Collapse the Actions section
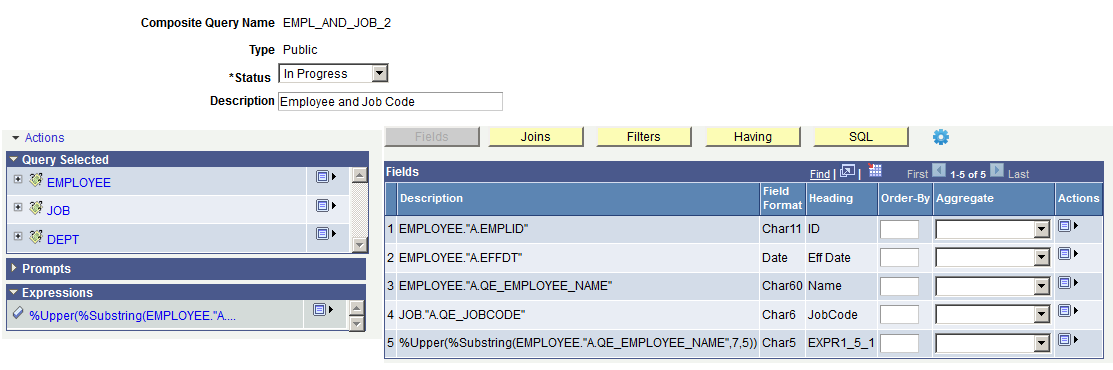This screenshot has width=1113, height=370. point(16,138)
